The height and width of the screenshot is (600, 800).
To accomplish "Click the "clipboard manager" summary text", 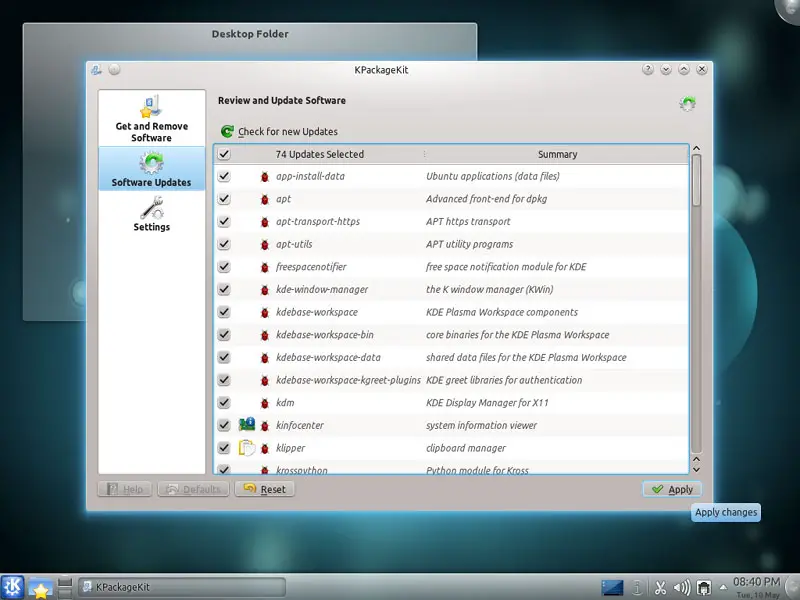I will (466, 448).
